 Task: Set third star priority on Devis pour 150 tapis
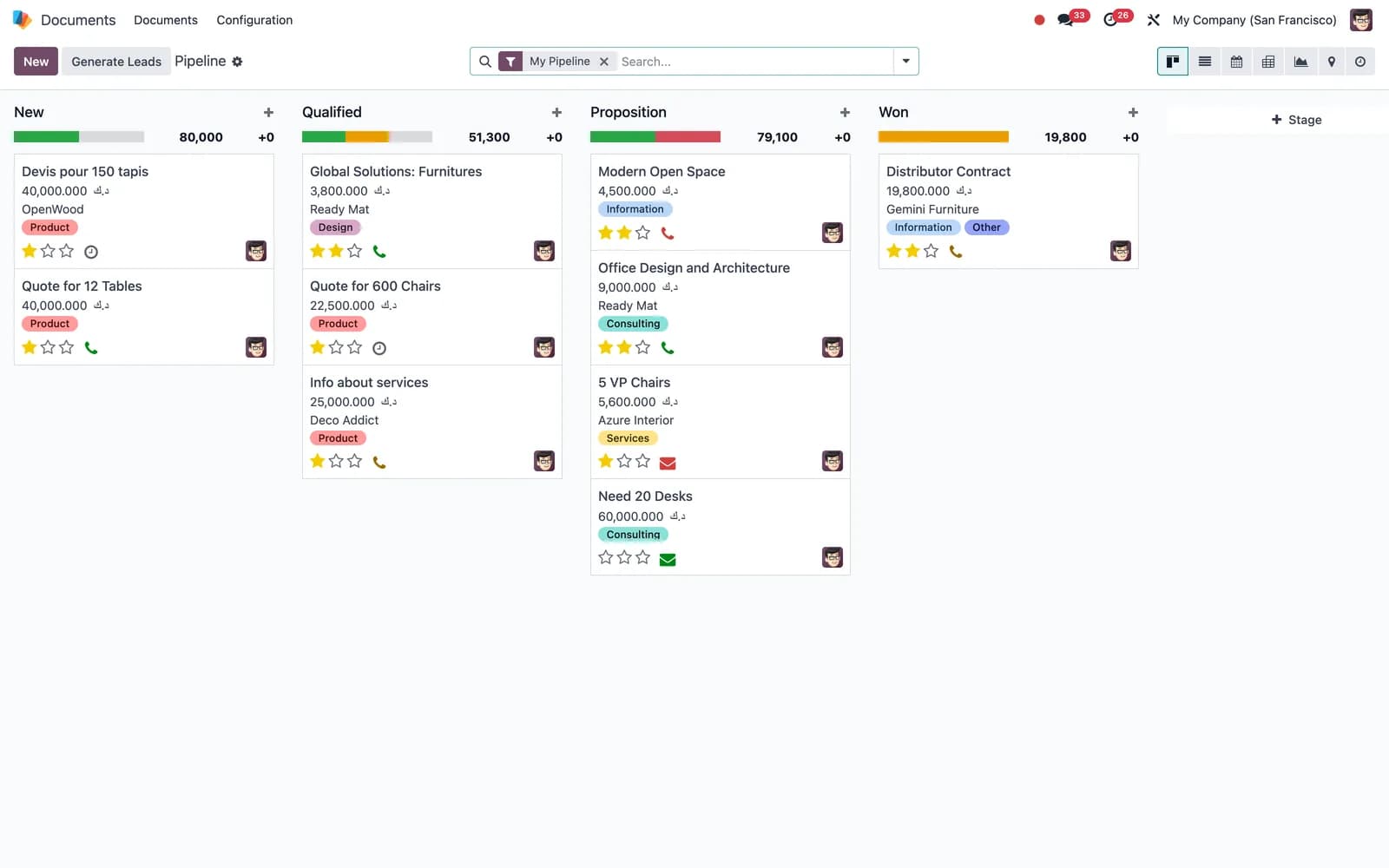point(67,251)
